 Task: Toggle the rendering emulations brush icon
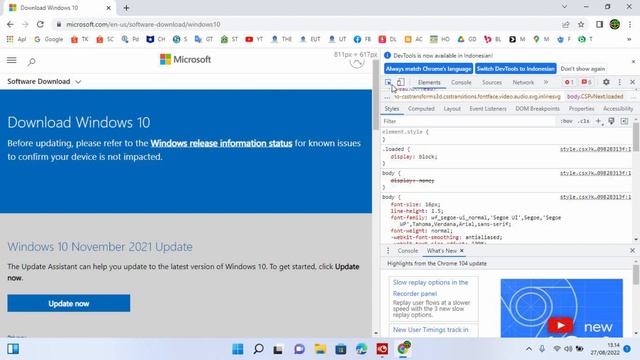tap(611, 121)
